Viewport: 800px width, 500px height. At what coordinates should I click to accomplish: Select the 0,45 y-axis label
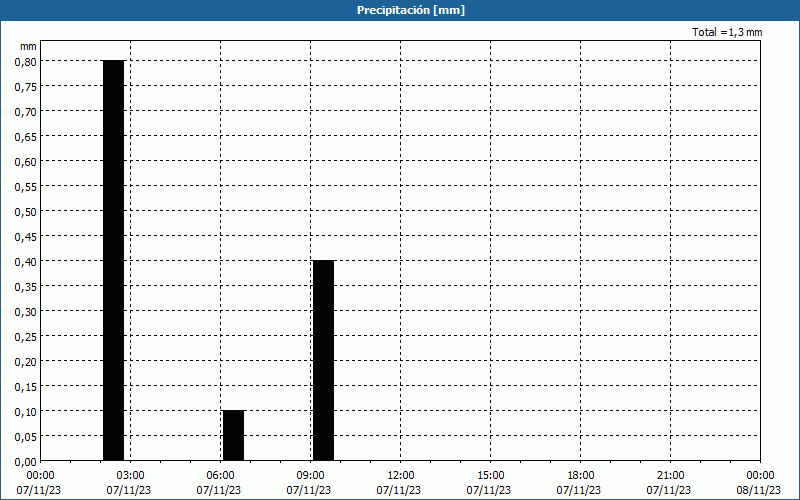(x=26, y=237)
